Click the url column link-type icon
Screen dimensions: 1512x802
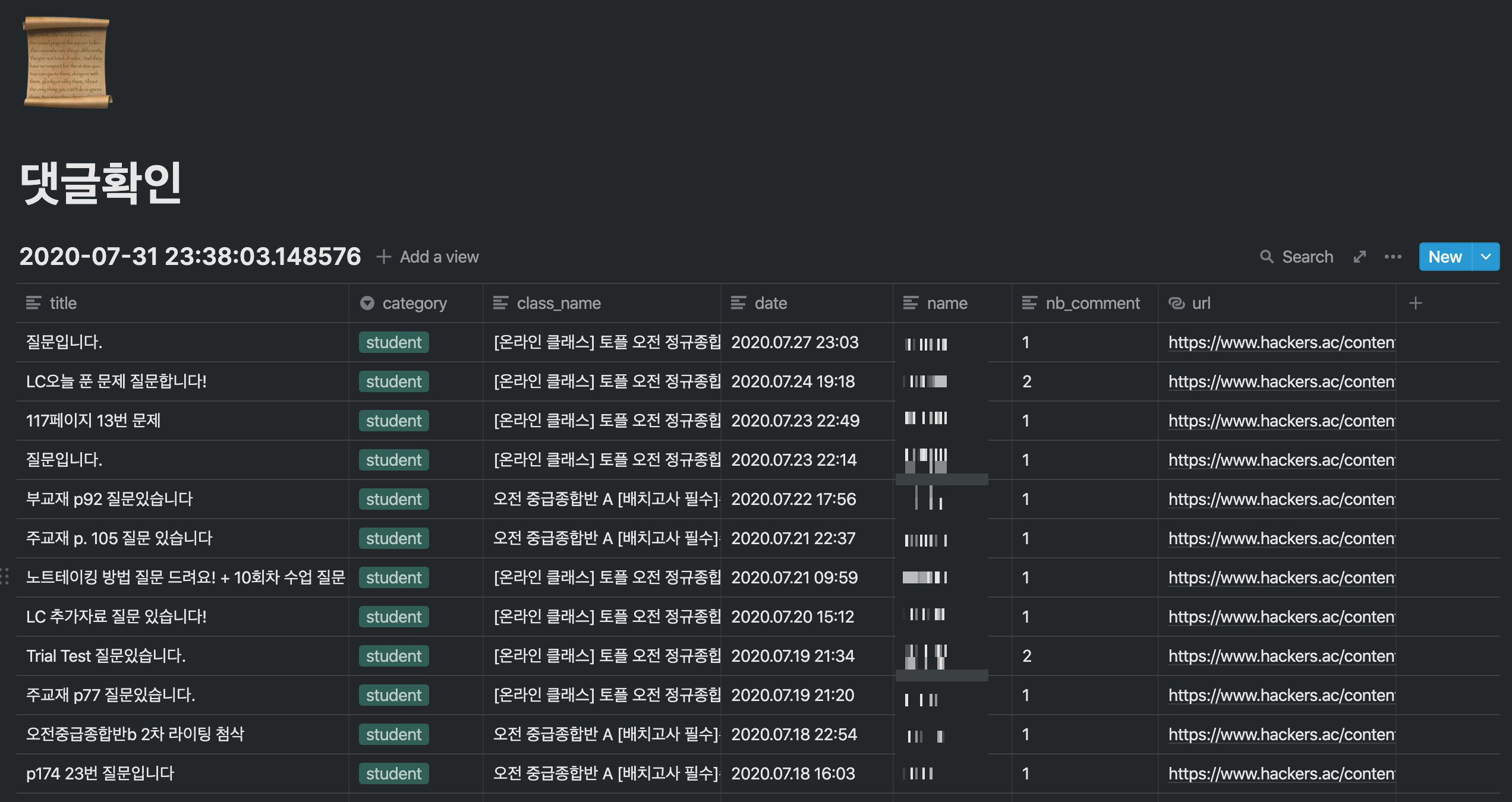point(1177,303)
